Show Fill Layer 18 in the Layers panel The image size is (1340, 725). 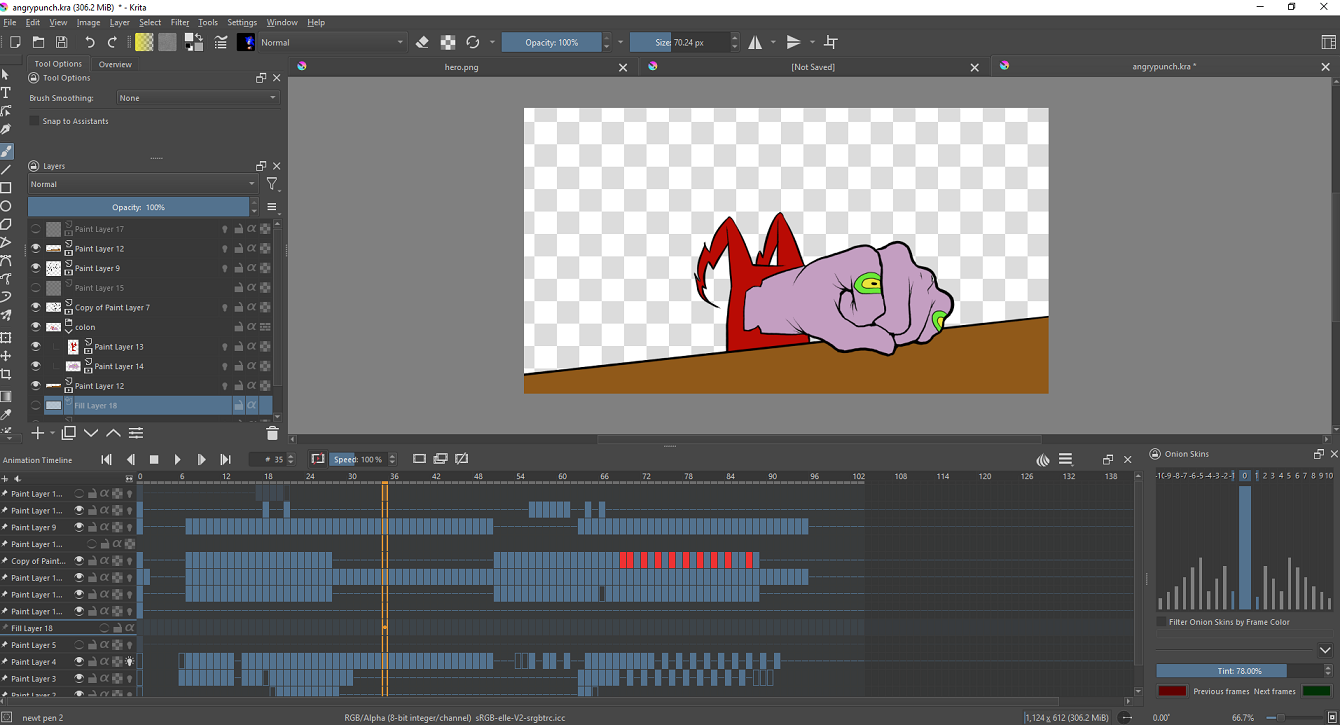(x=36, y=405)
